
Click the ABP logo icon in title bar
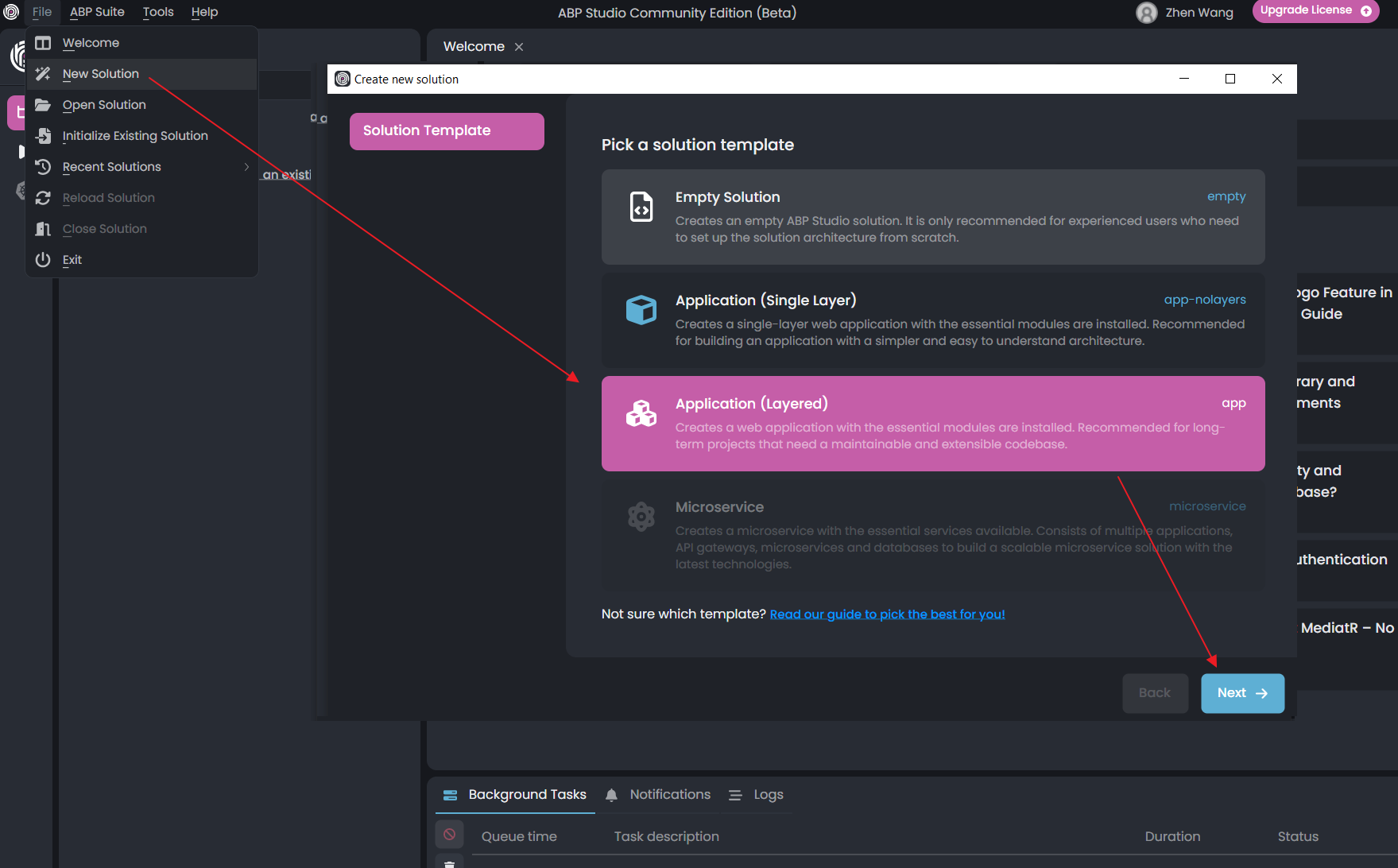click(11, 12)
